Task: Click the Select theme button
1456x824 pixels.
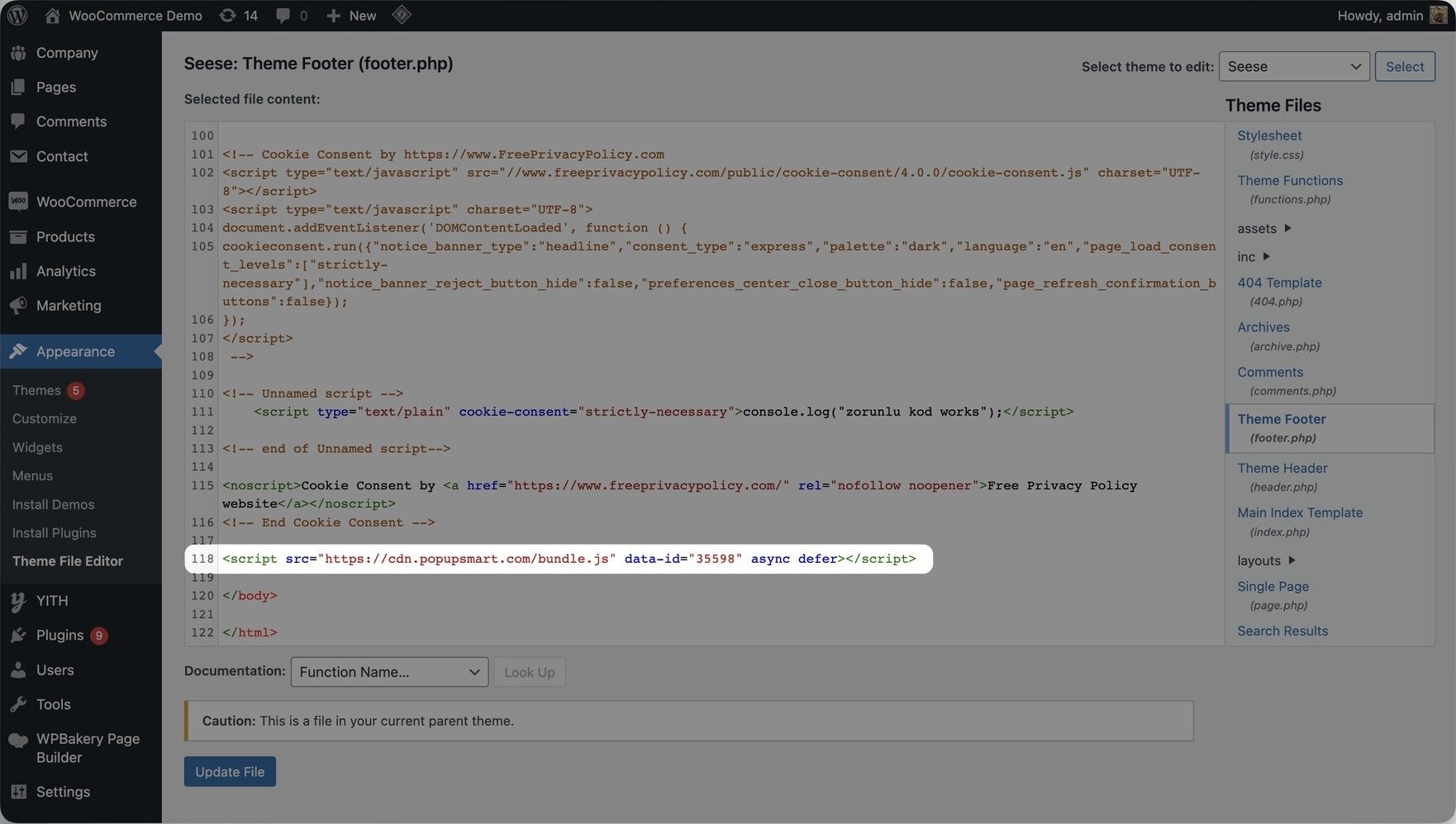Action: 1405,66
